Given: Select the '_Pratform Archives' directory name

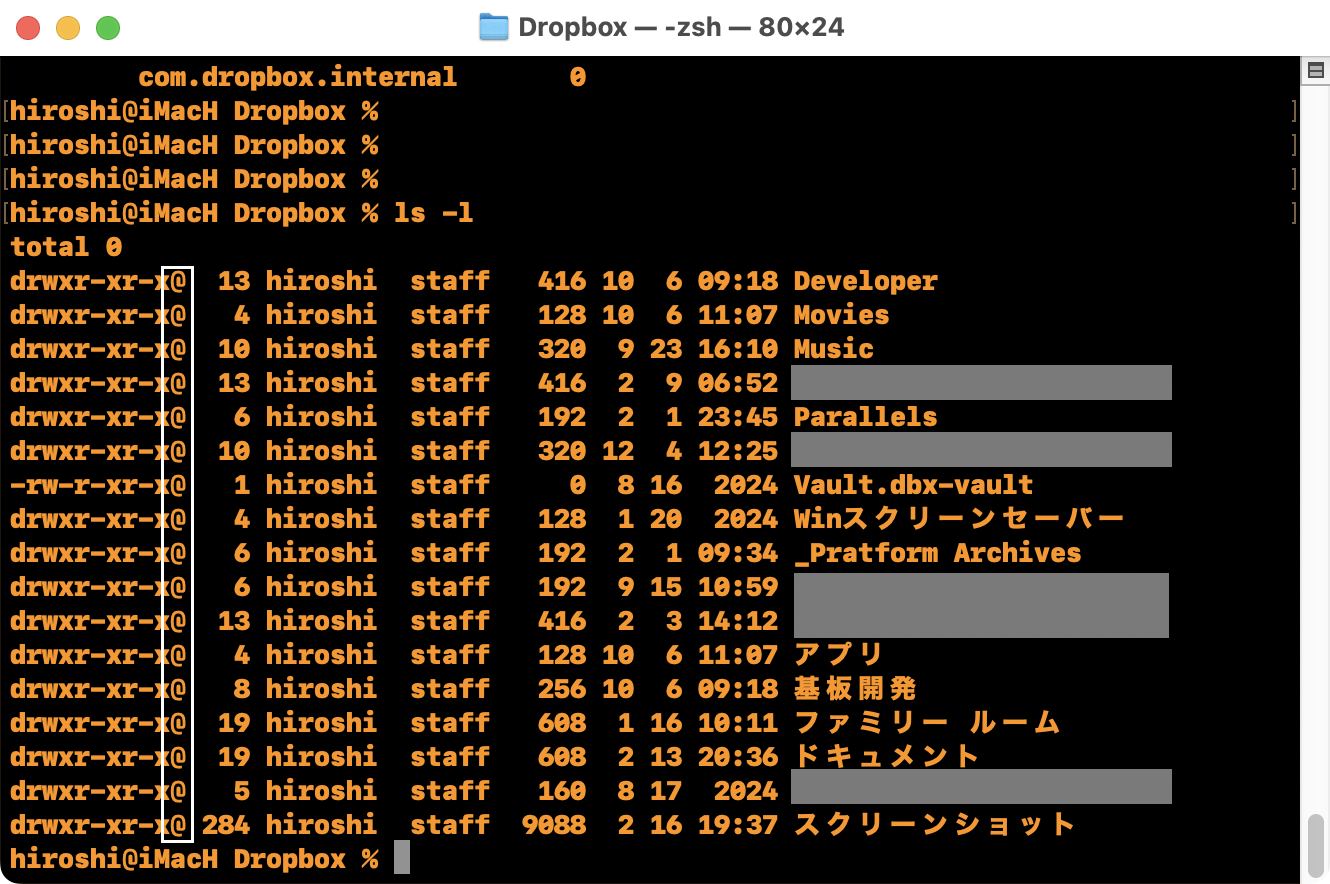Looking at the screenshot, I should (936, 552).
